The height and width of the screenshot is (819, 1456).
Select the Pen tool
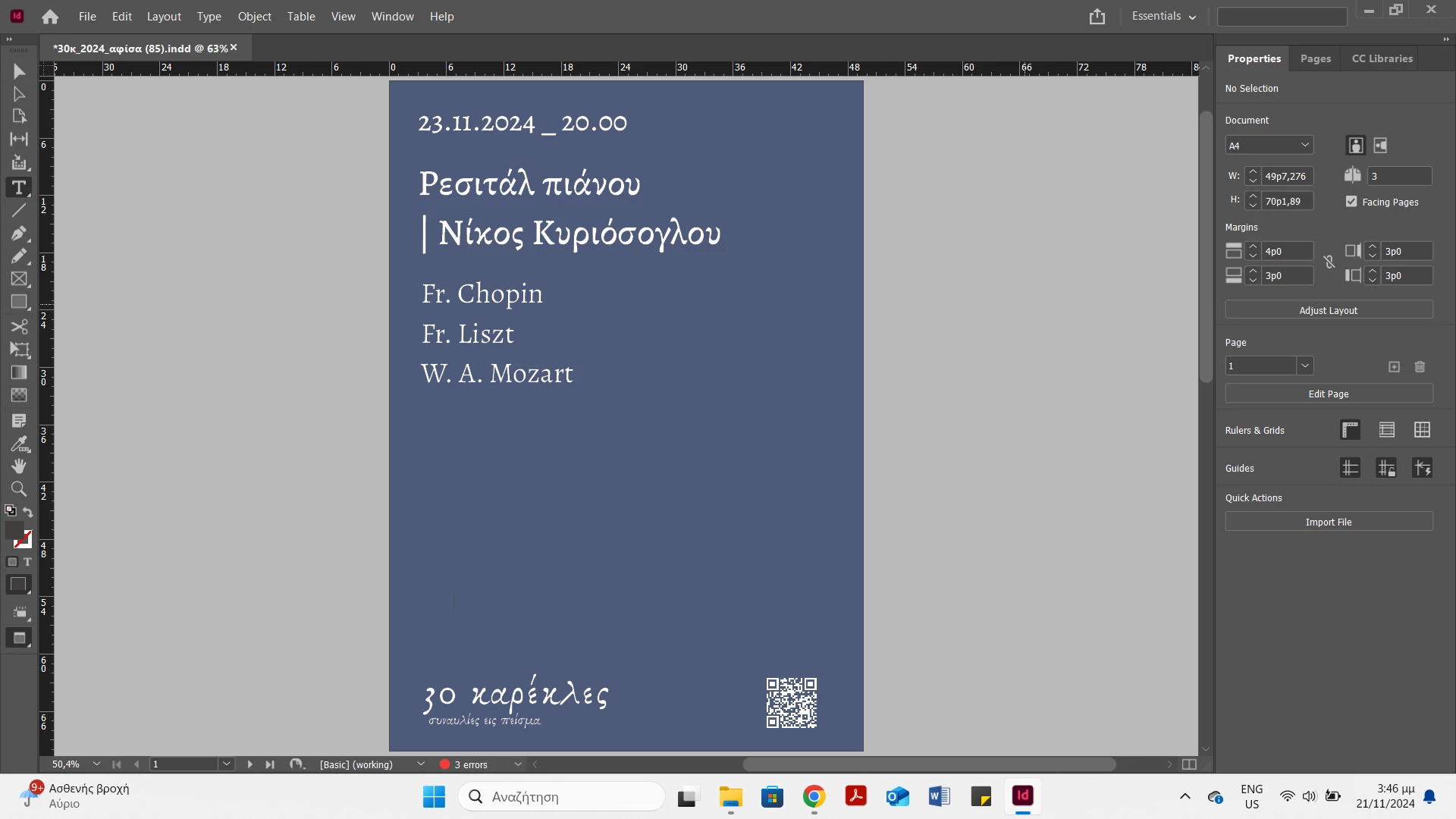coord(19,234)
